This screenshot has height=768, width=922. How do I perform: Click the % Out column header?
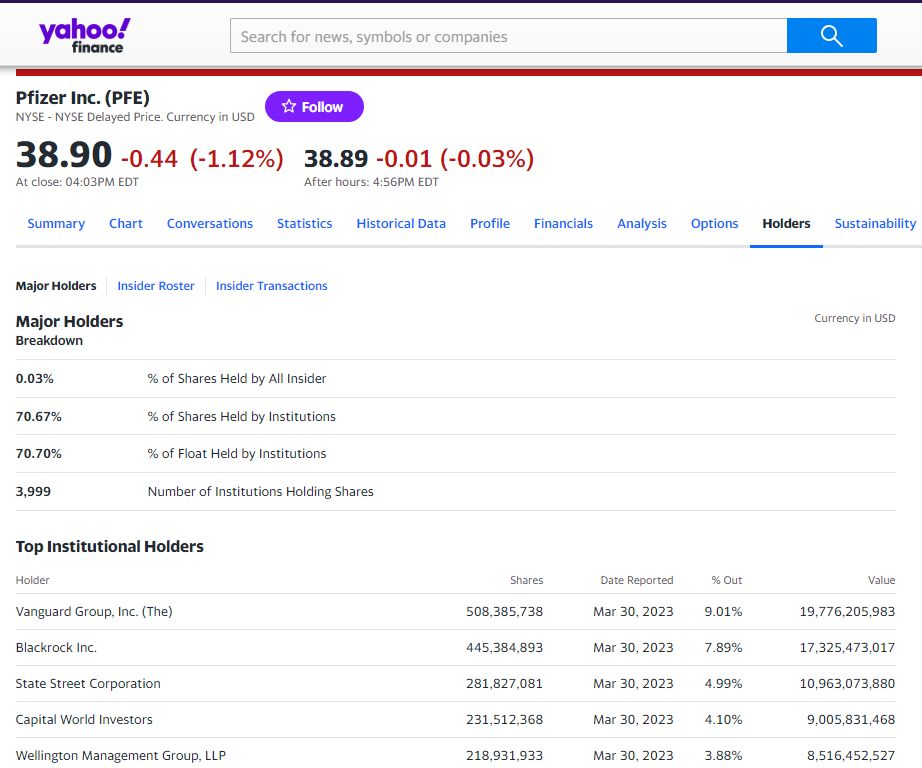click(727, 580)
